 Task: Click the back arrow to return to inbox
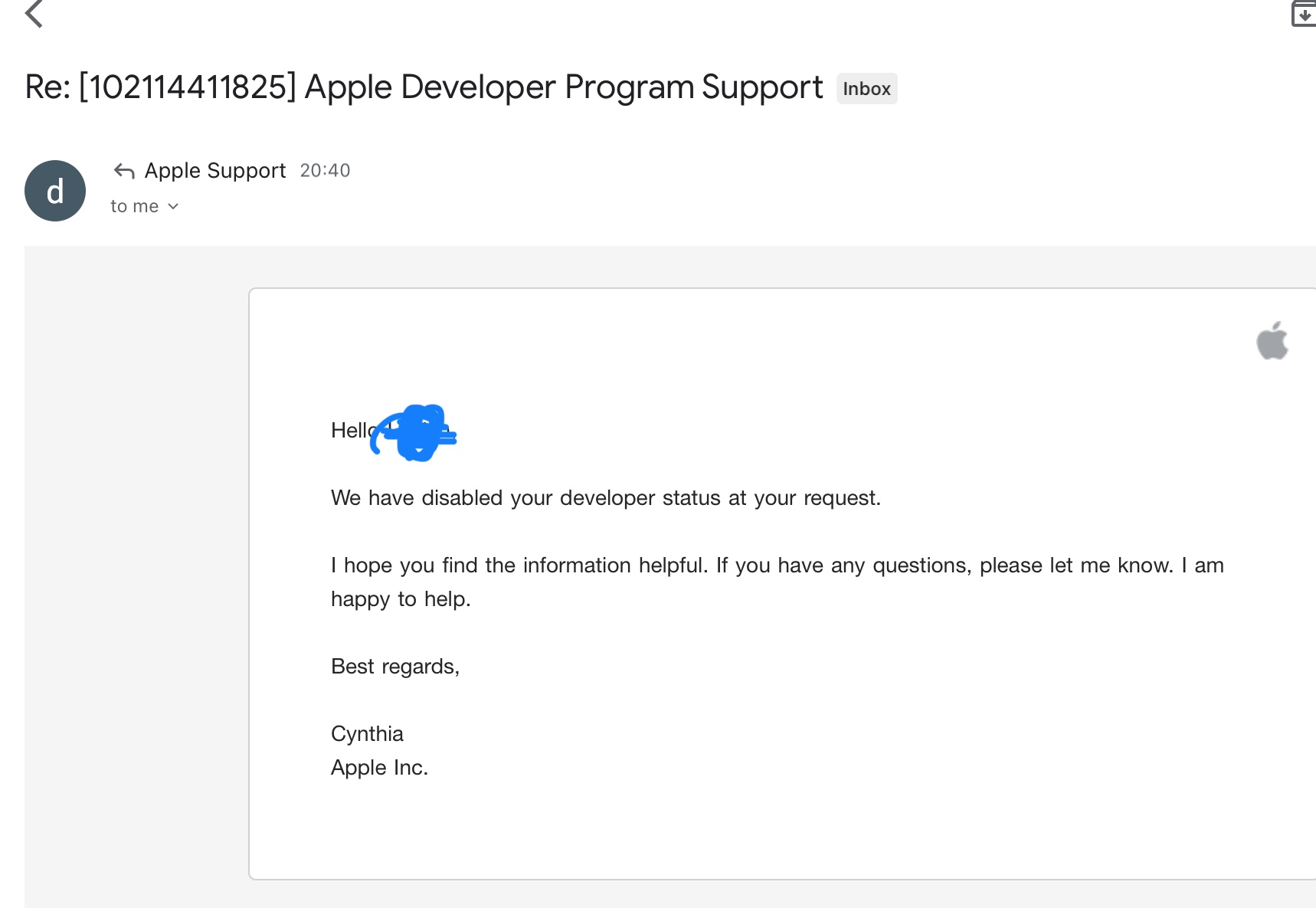click(34, 14)
